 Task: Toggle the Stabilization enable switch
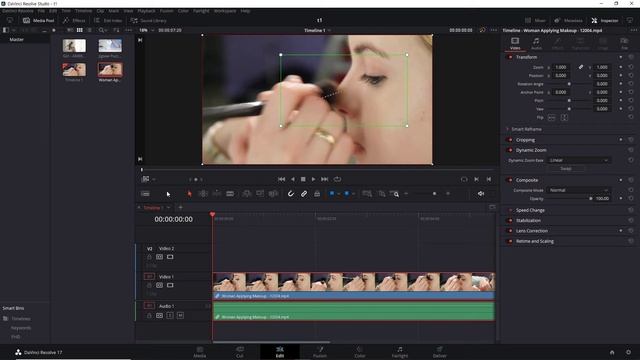pos(510,220)
